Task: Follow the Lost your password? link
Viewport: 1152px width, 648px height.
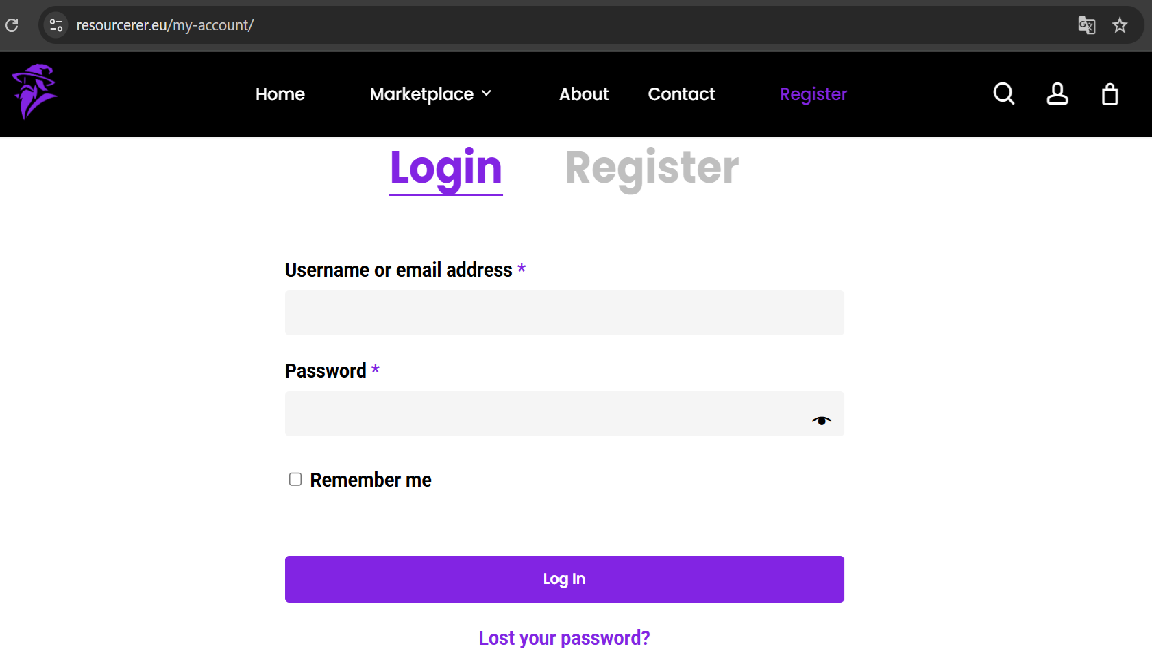Action: pyautogui.click(x=564, y=638)
